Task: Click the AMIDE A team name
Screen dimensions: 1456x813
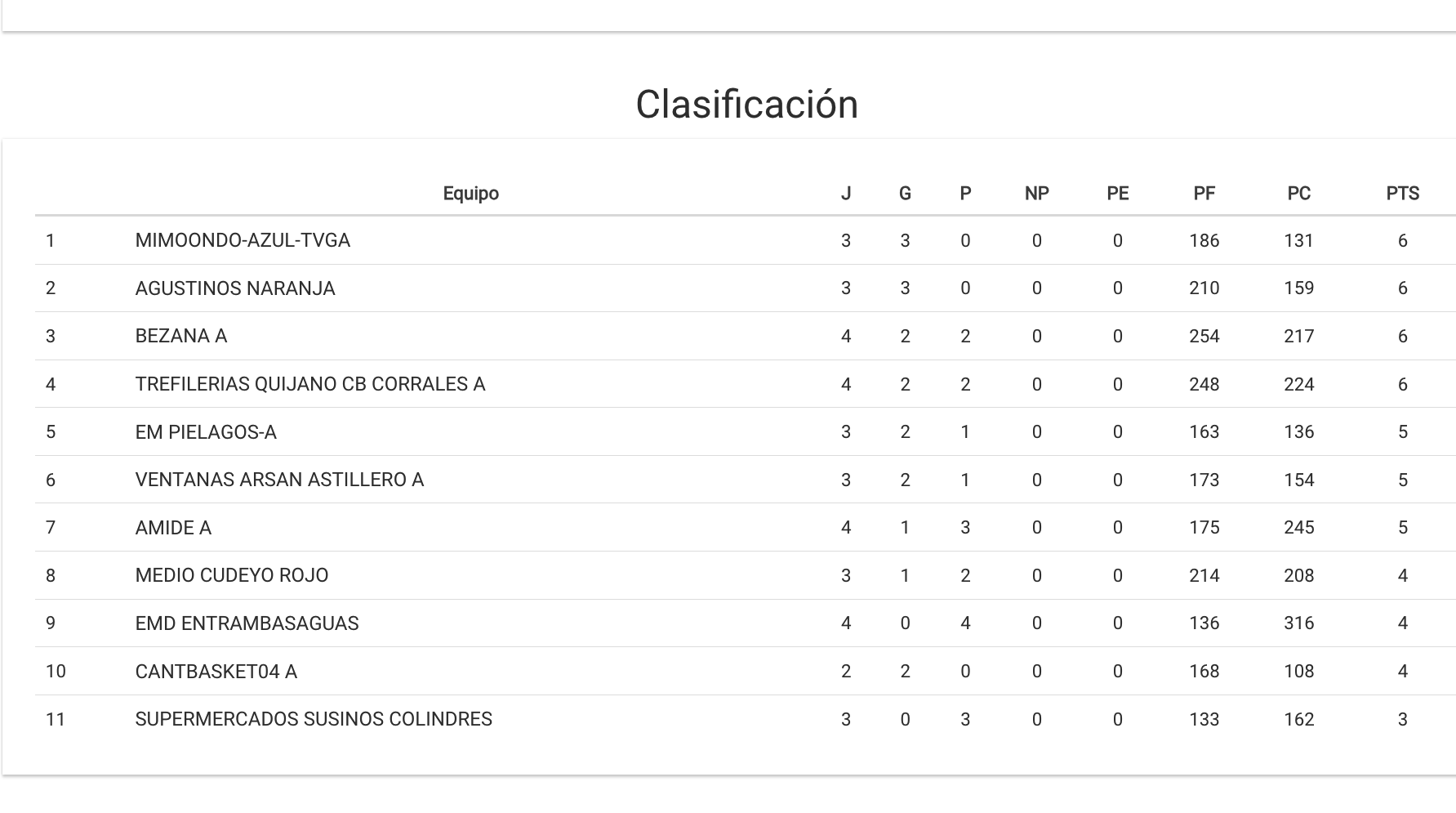Action: point(173,528)
